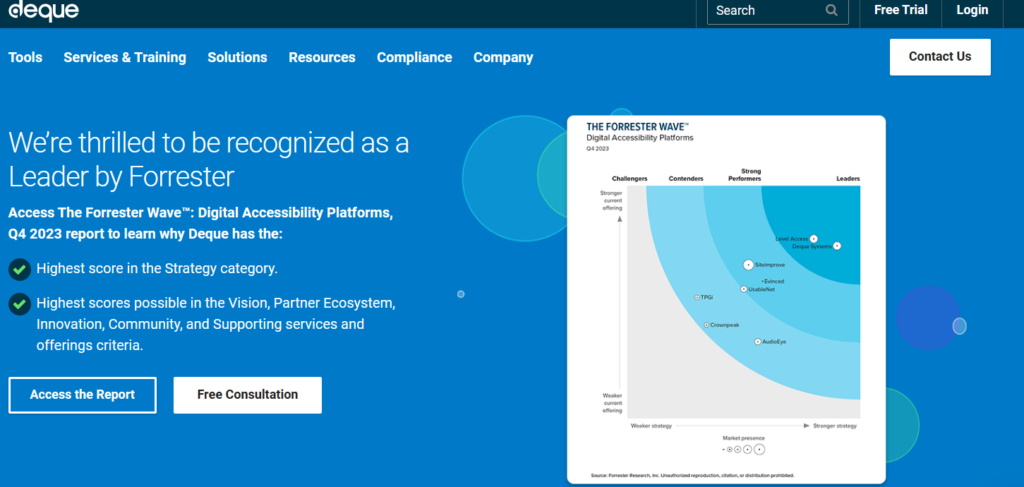Focus the Search input field

[778, 10]
